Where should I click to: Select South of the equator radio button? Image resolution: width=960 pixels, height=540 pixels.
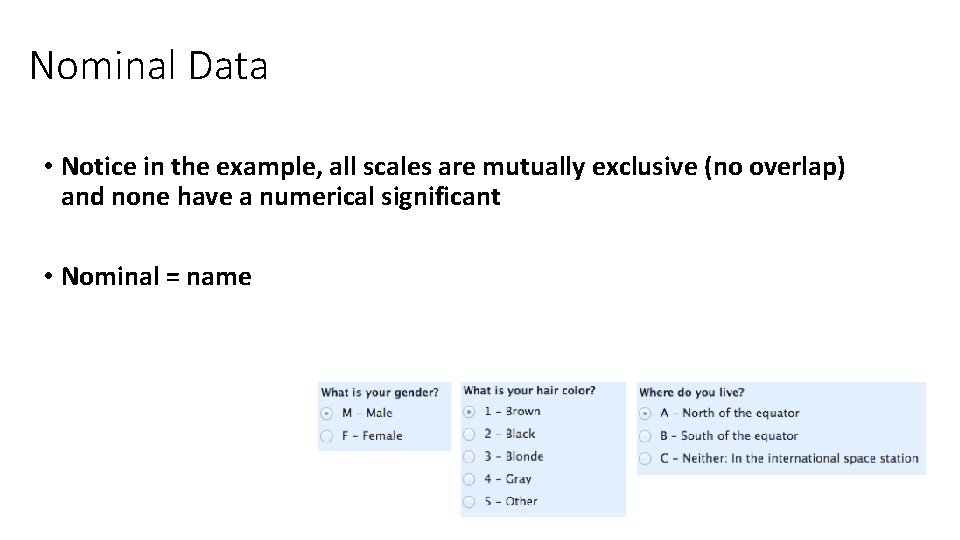[646, 436]
